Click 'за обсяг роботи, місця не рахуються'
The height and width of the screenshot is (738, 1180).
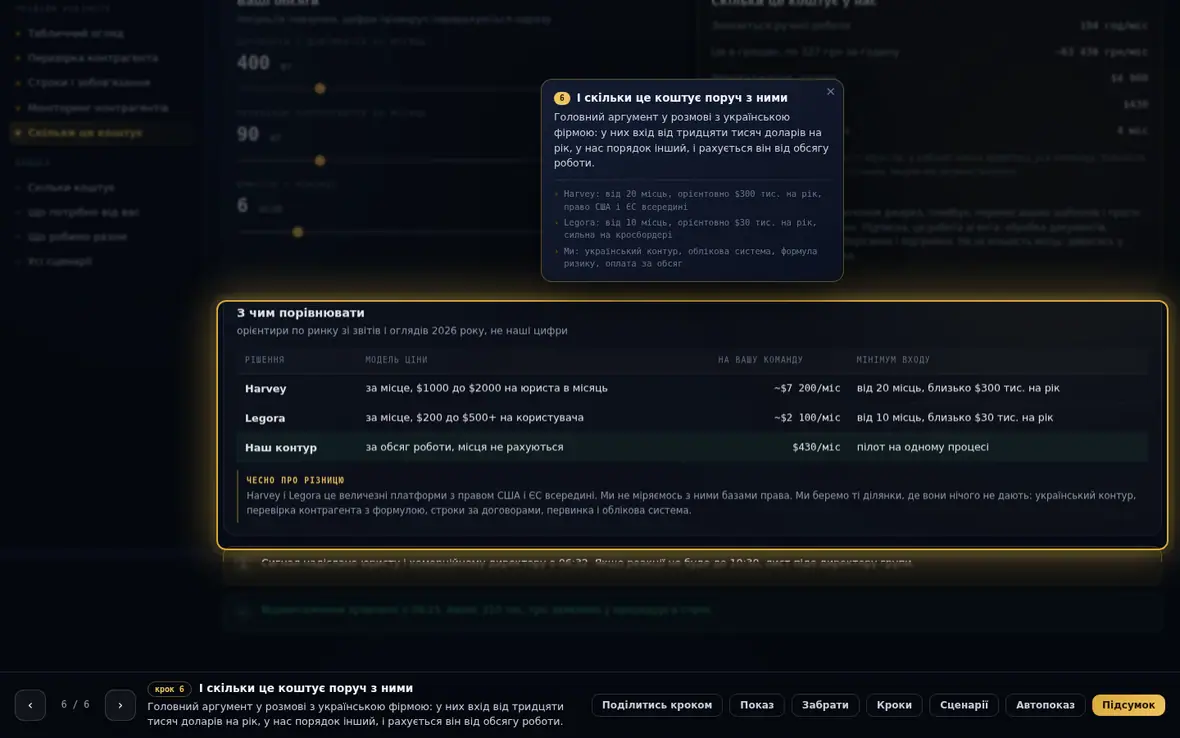point(464,447)
